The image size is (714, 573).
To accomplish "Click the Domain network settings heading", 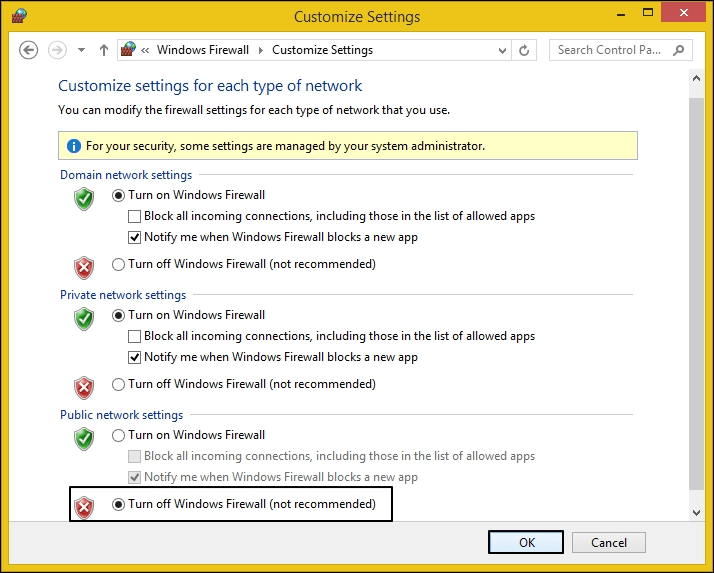I will click(126, 175).
